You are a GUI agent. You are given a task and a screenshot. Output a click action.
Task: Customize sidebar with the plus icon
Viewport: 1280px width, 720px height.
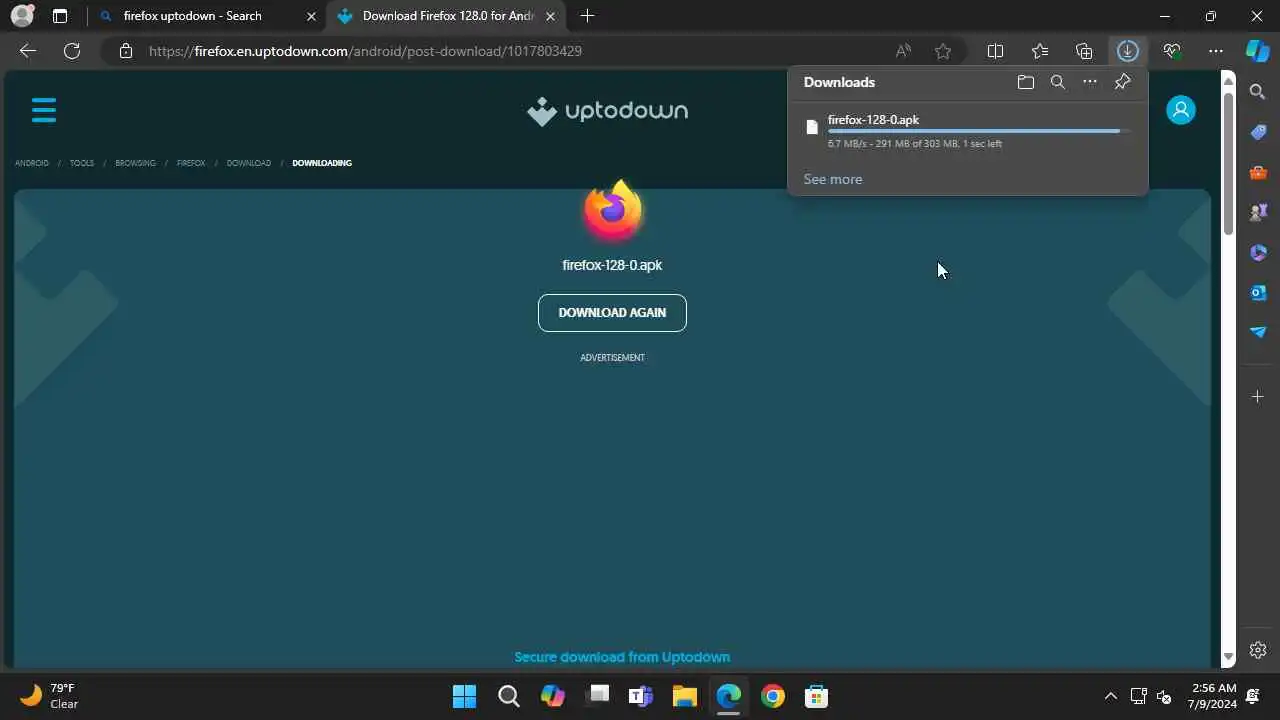point(1258,397)
